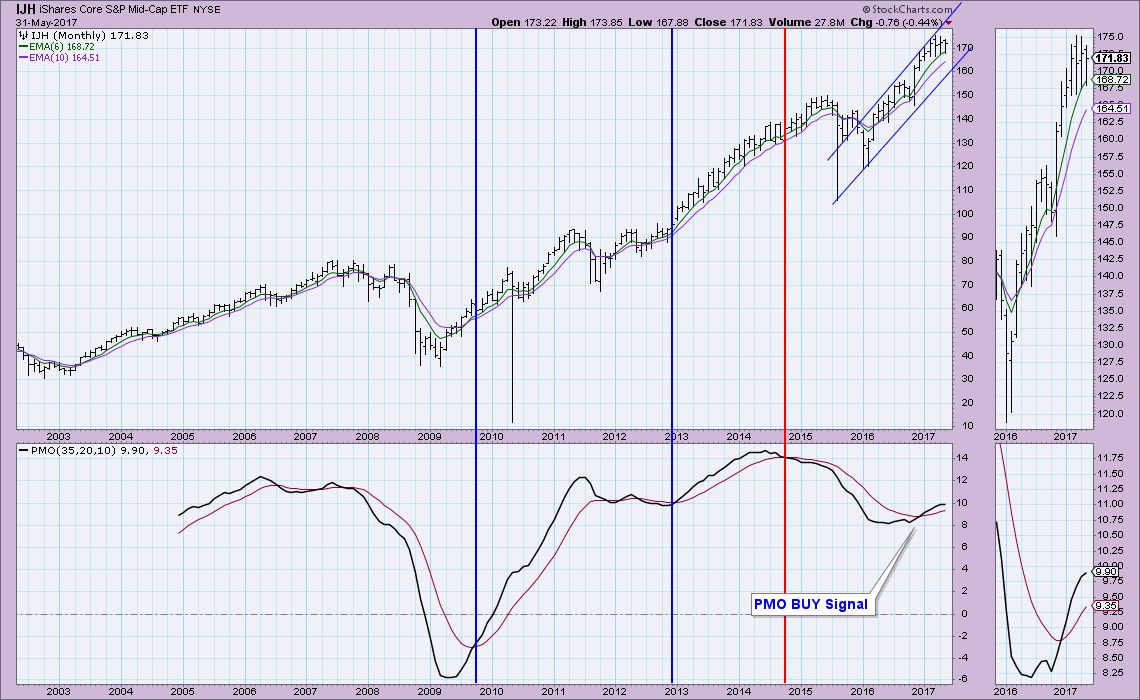This screenshot has width=1140, height=700.
Task: Click the 100 level on the main price axis
Action: pyautogui.click(x=964, y=214)
